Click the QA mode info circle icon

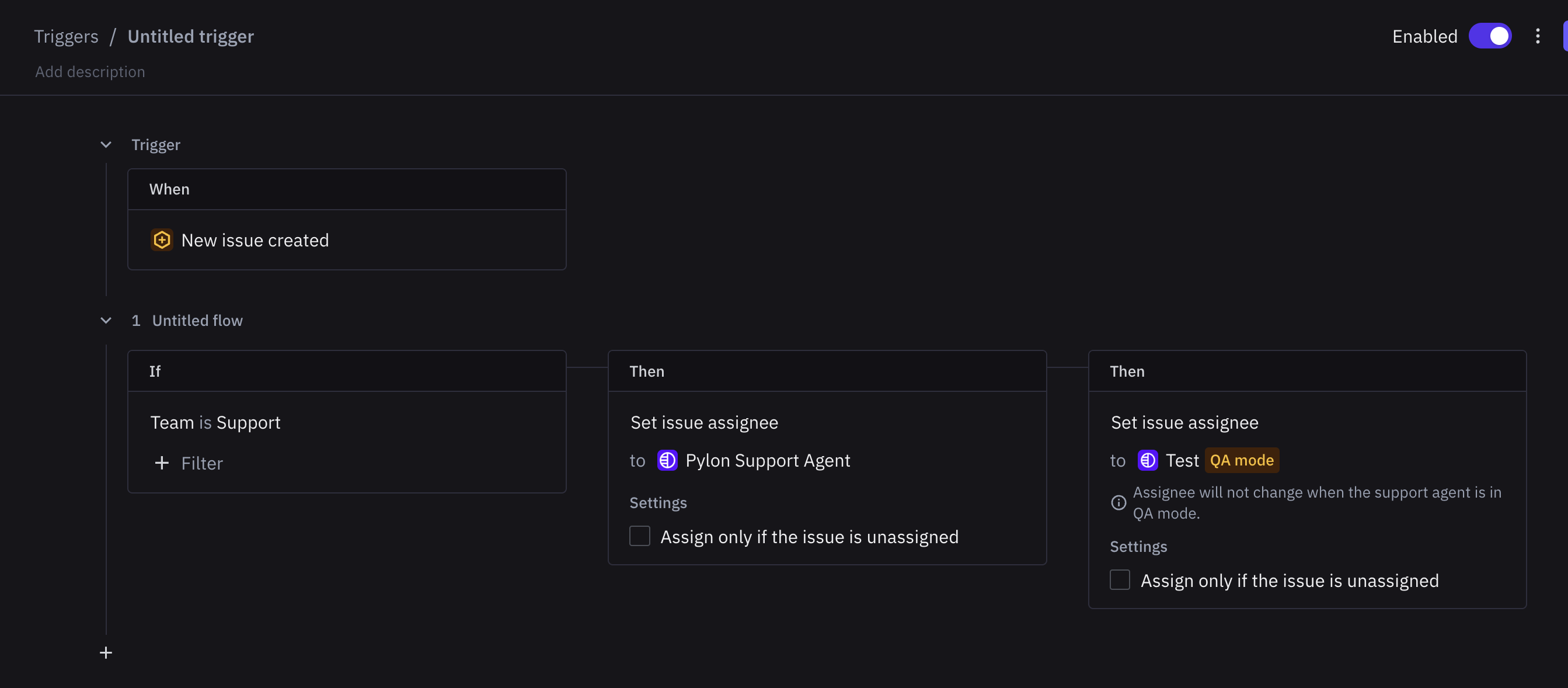coord(1118,502)
